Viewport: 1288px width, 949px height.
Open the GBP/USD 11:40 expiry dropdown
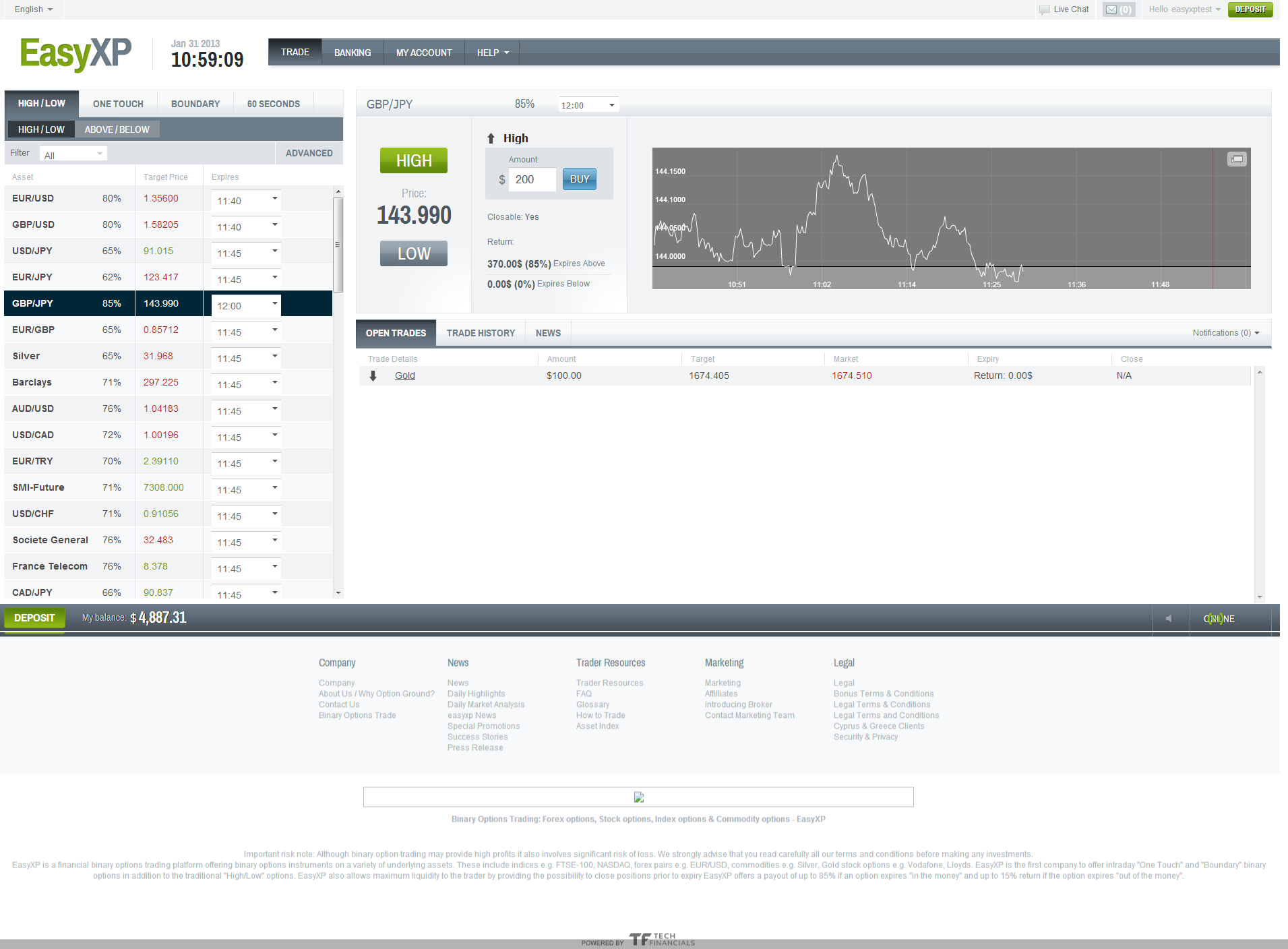pos(246,226)
